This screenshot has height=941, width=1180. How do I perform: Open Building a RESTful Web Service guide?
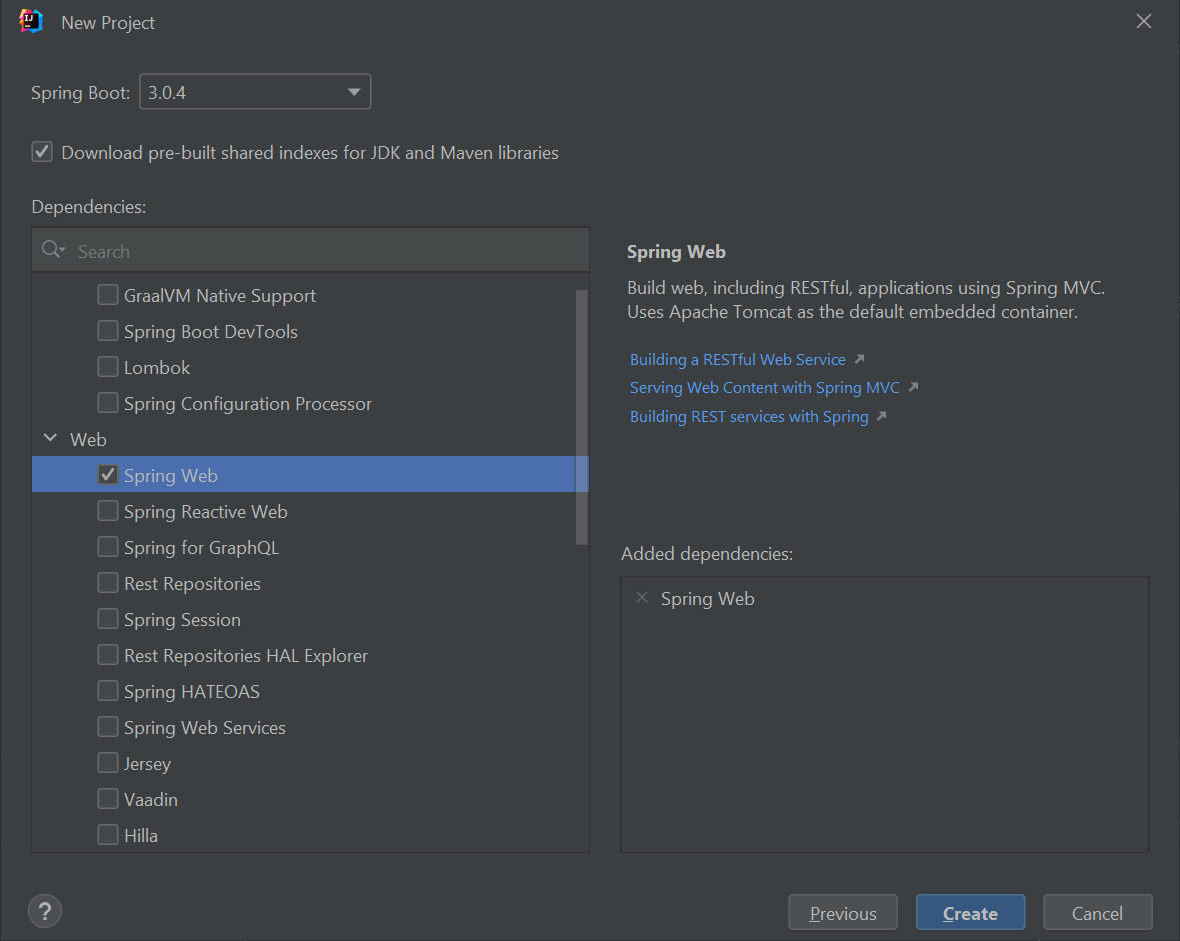coord(738,360)
